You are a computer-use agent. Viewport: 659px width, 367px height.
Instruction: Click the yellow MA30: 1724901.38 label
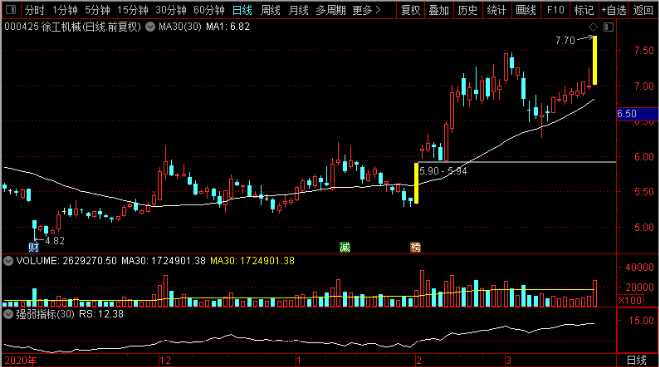coord(253,261)
